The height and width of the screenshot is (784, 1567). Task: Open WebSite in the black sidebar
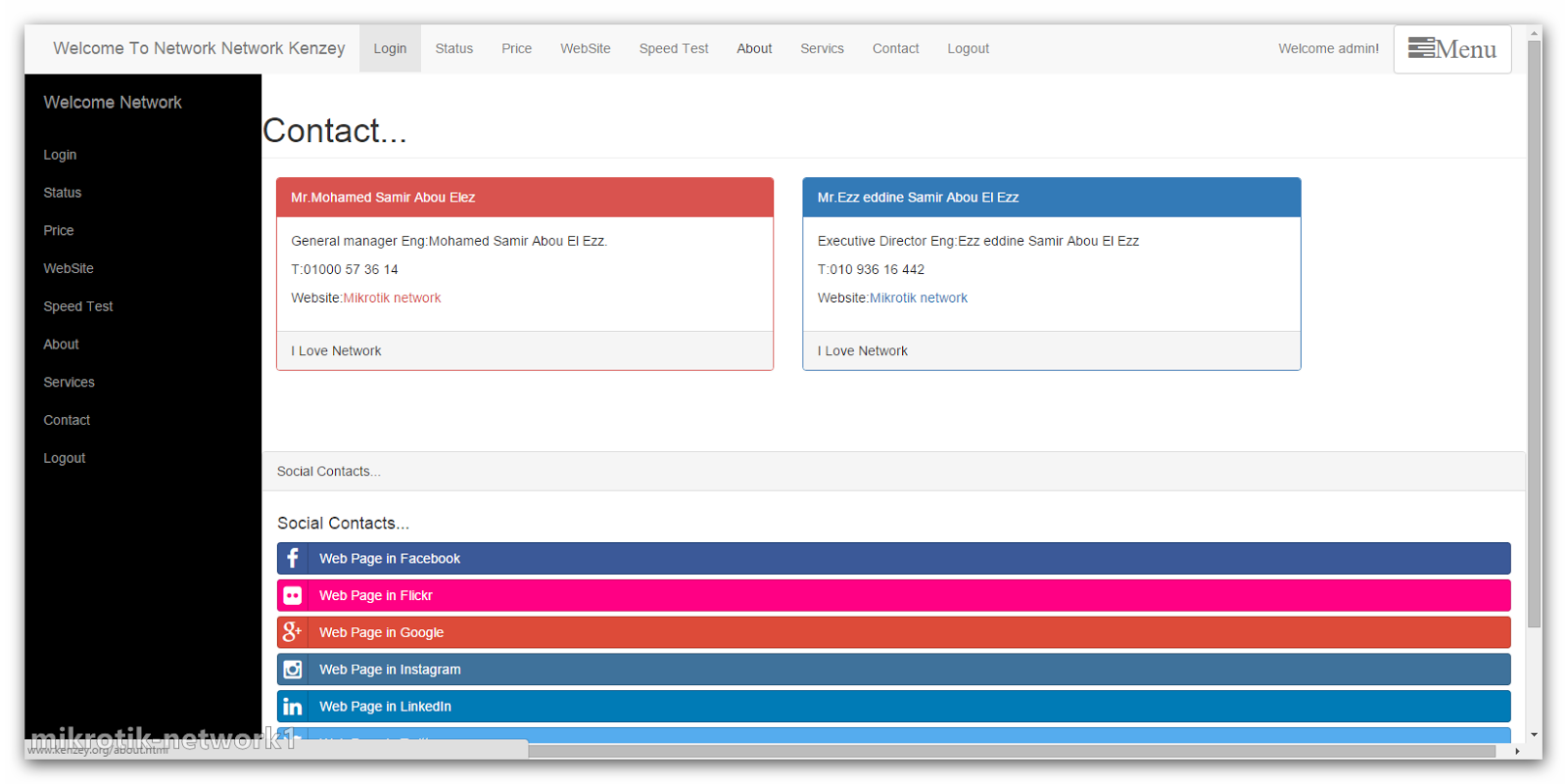coord(68,268)
